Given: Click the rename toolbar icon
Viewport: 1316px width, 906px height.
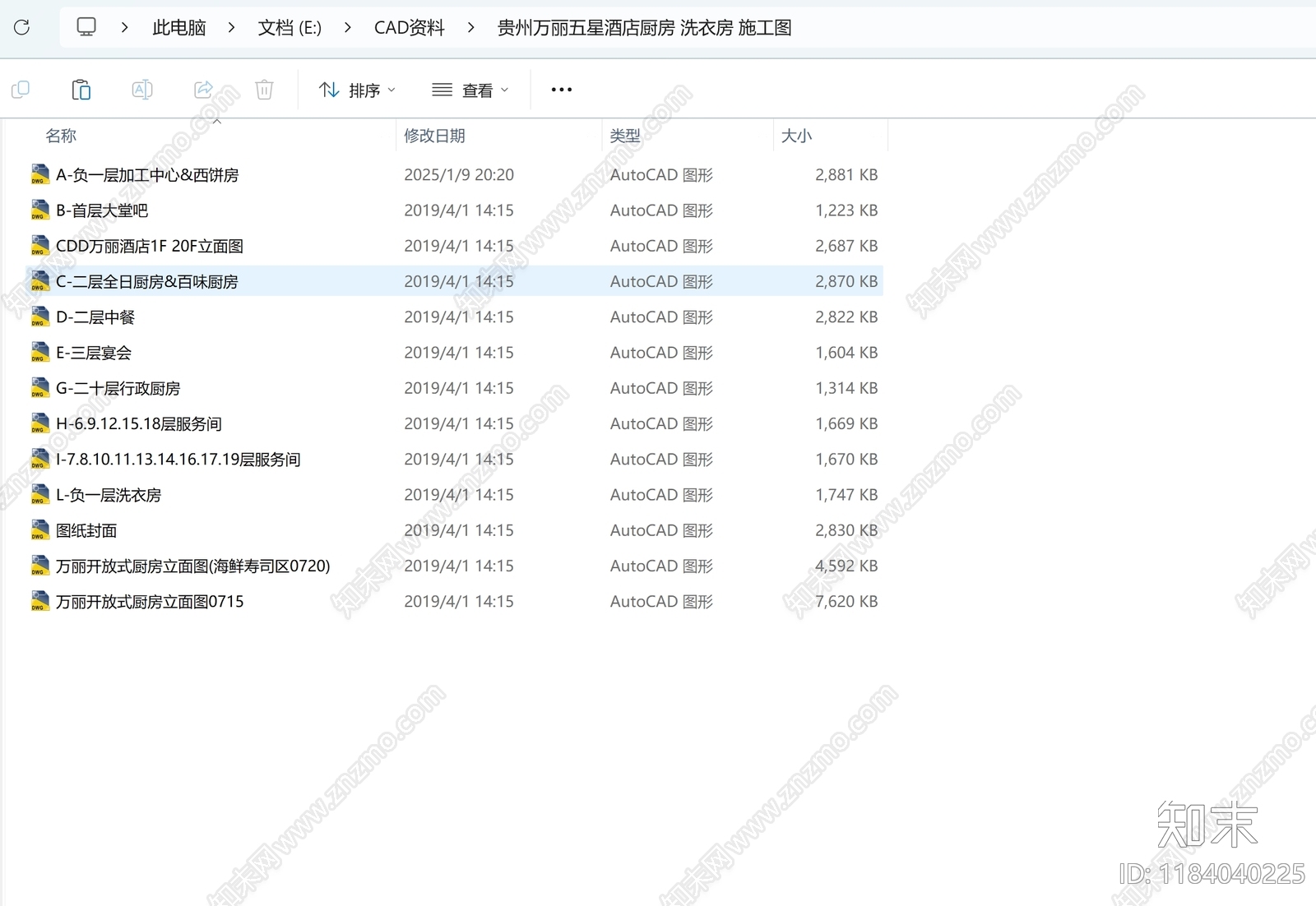Looking at the screenshot, I should 142,90.
